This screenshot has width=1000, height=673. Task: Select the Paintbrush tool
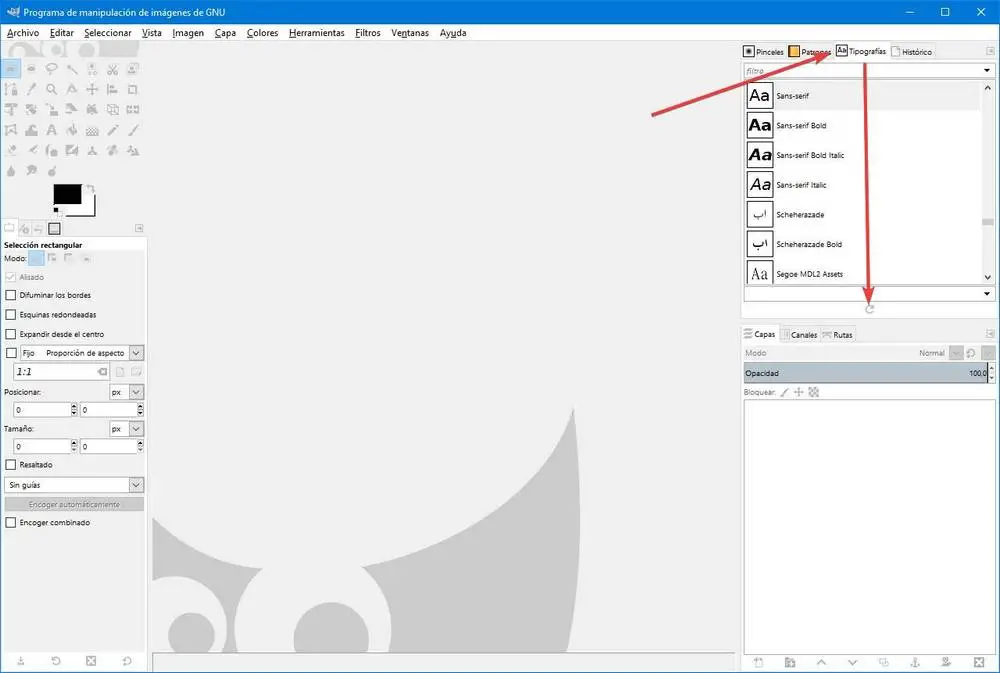tap(133, 130)
